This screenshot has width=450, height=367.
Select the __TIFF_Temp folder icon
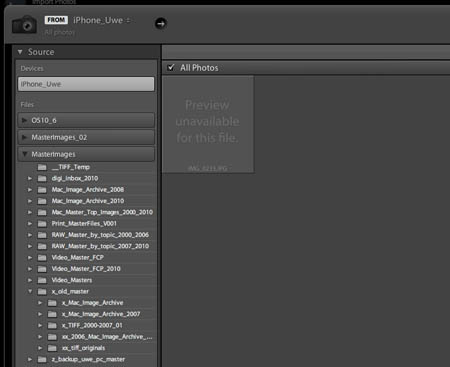click(x=42, y=167)
